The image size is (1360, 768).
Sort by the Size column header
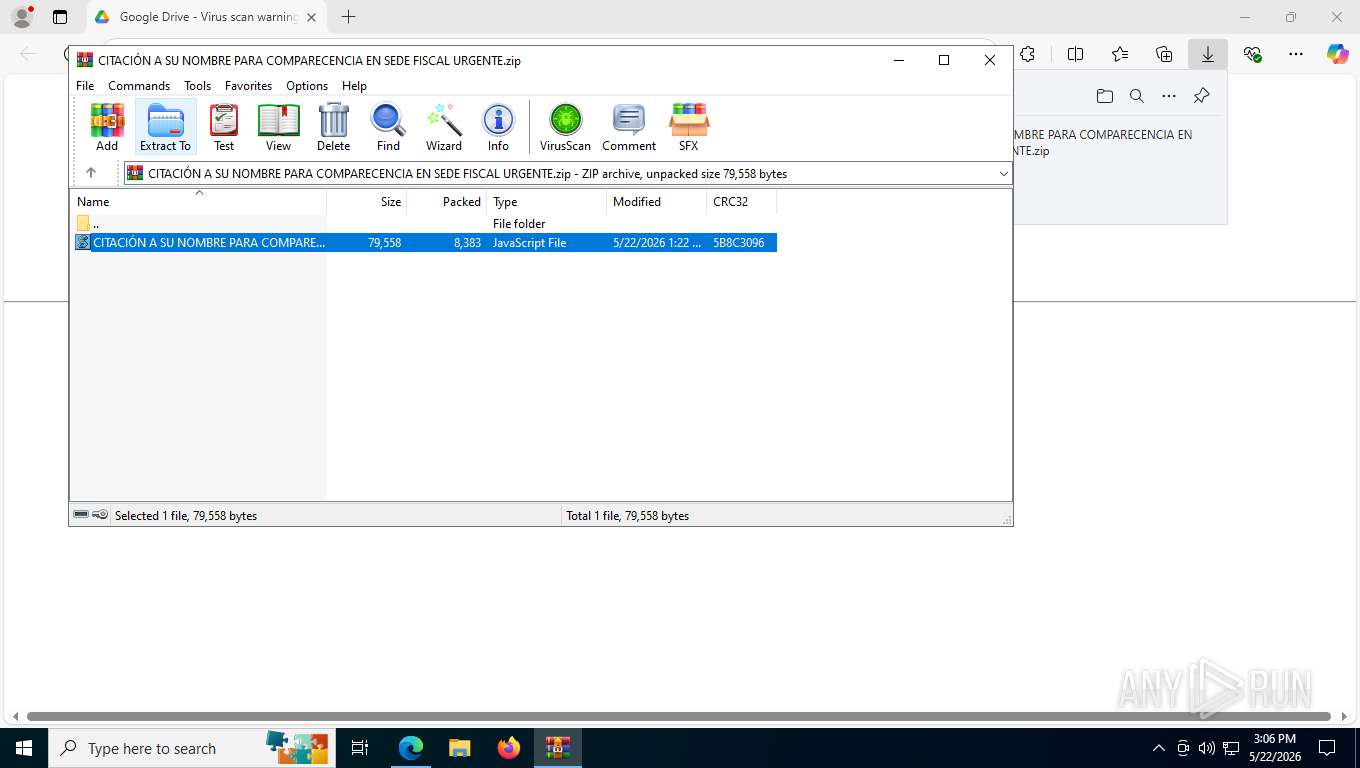[x=367, y=202]
